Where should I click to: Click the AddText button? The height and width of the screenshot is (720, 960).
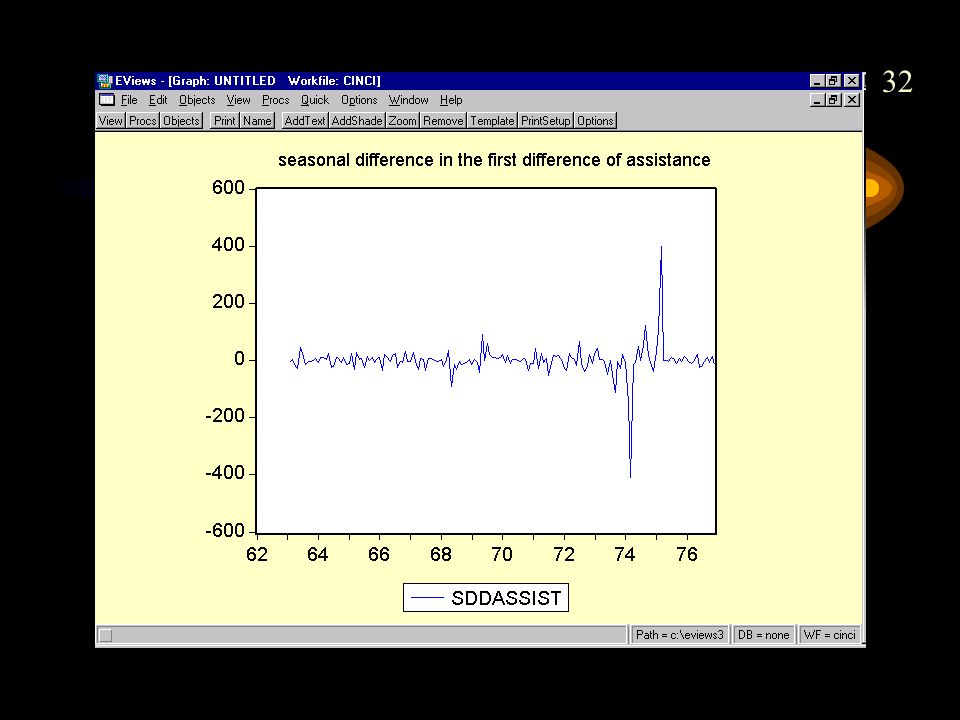pos(305,121)
